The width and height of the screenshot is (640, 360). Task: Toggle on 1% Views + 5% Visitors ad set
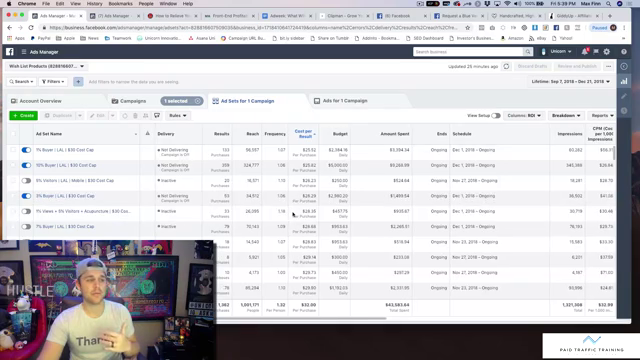26,211
